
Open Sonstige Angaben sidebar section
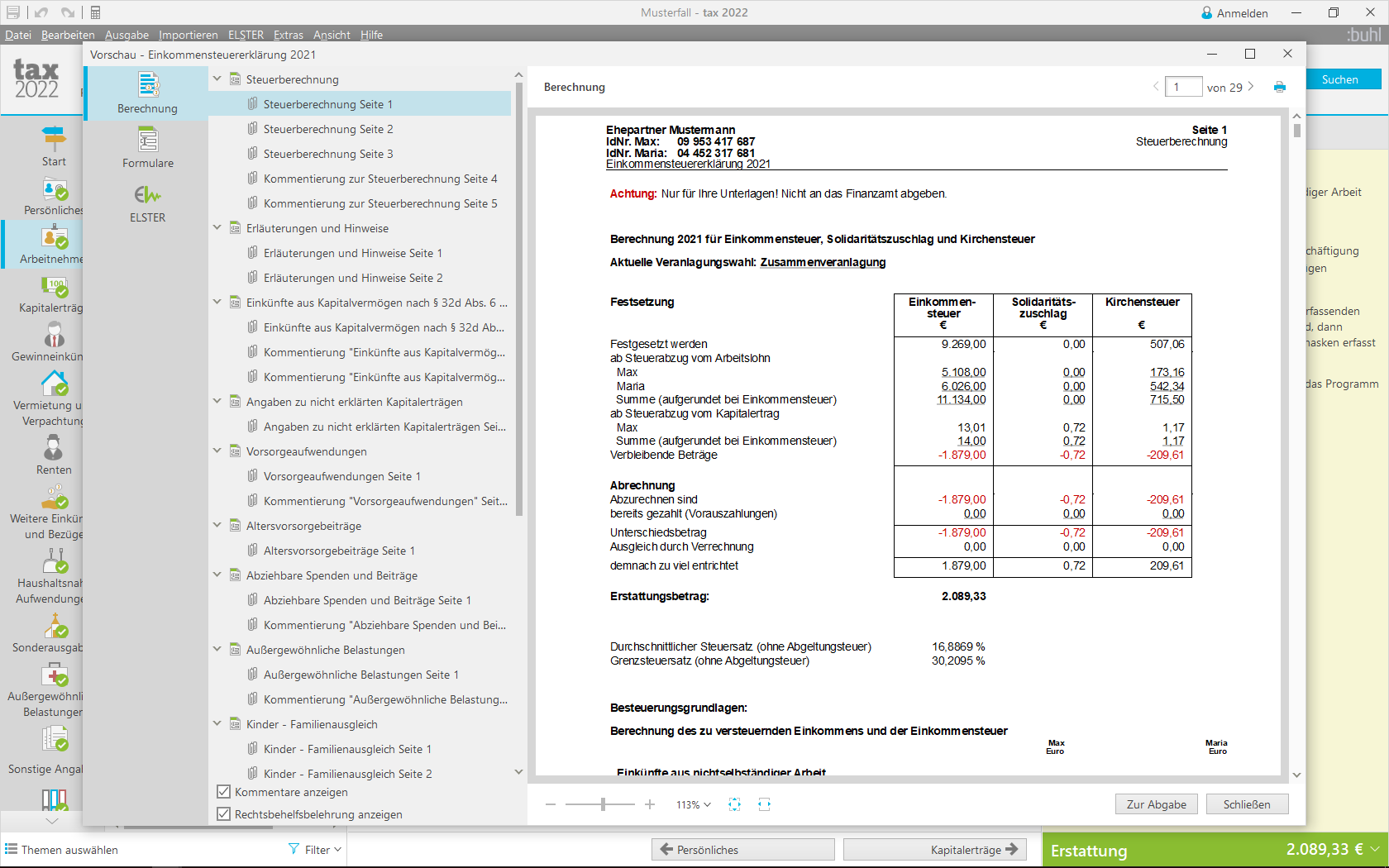coord(45,750)
